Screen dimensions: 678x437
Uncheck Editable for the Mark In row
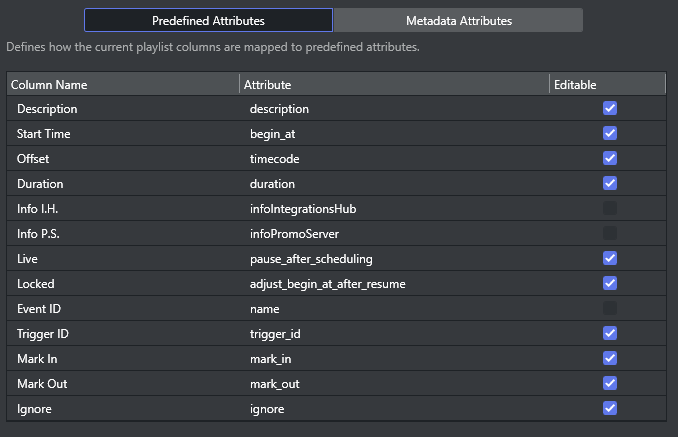click(x=610, y=358)
